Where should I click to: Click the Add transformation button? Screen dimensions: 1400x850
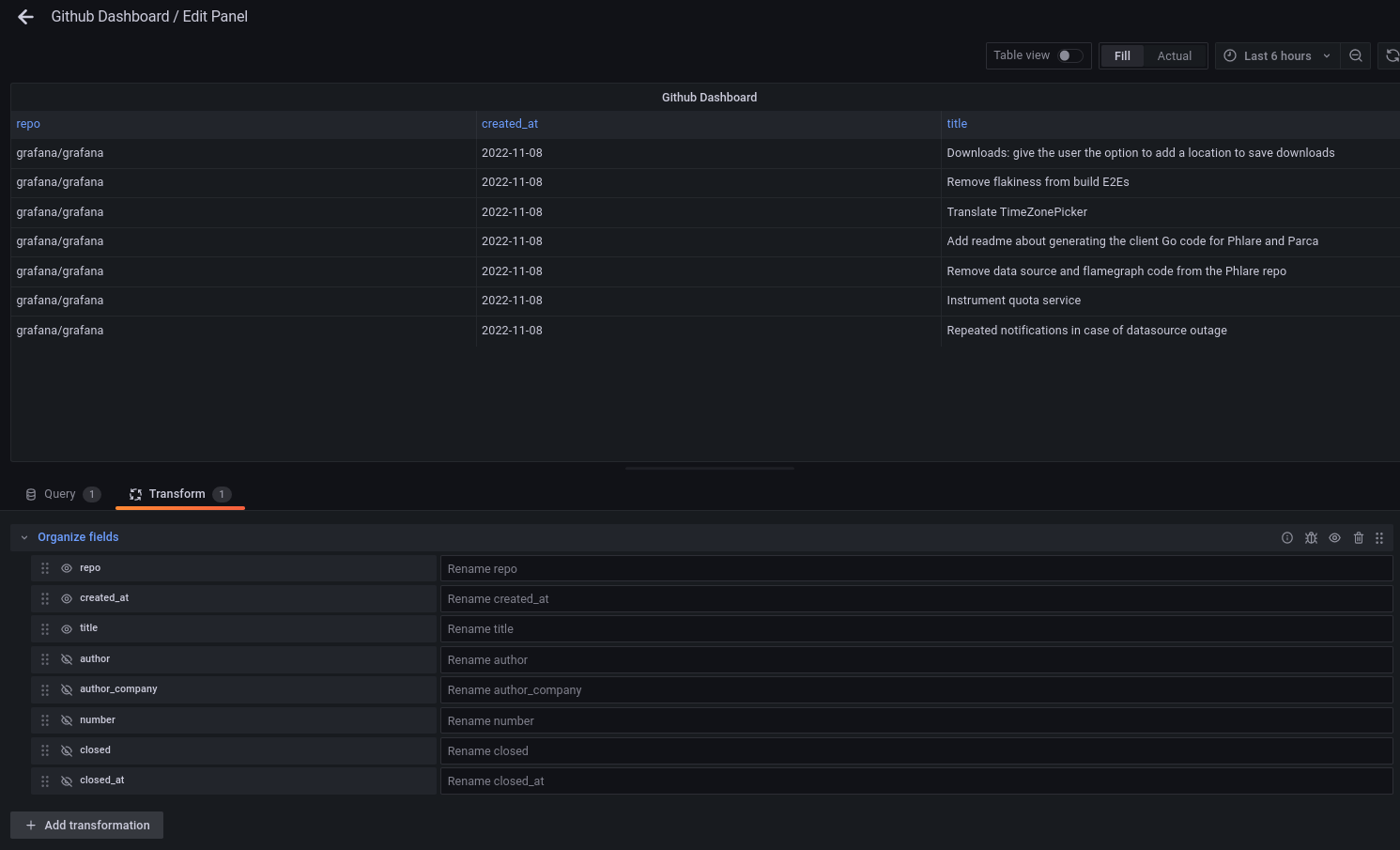86,825
